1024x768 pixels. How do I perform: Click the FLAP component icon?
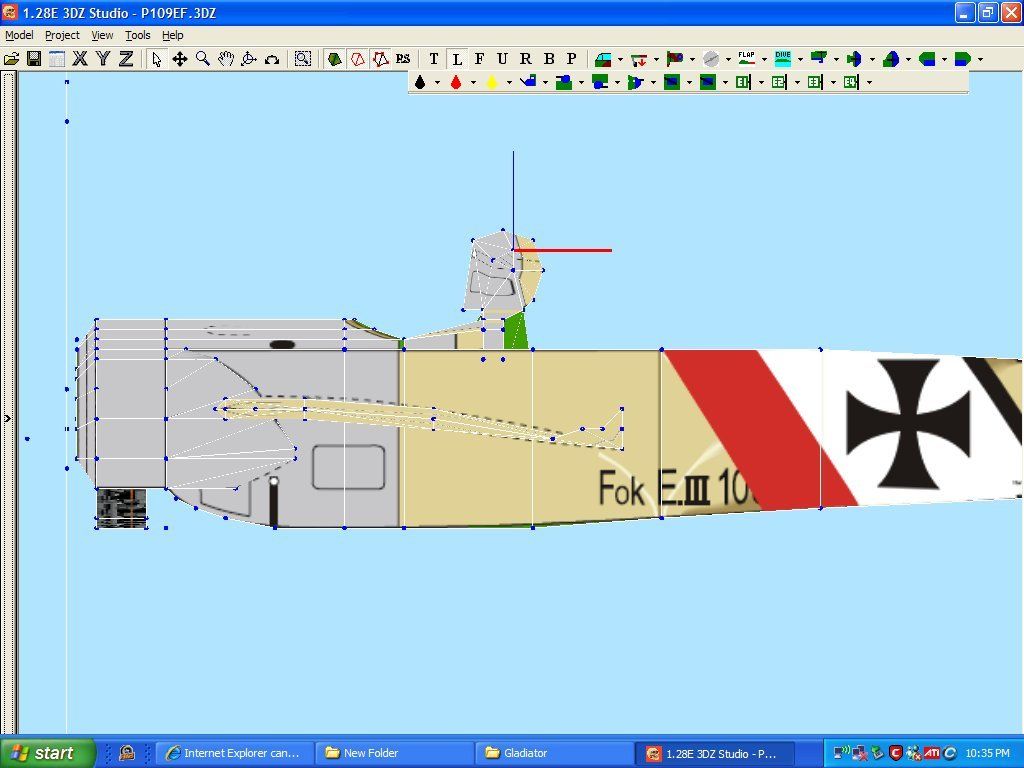746,59
